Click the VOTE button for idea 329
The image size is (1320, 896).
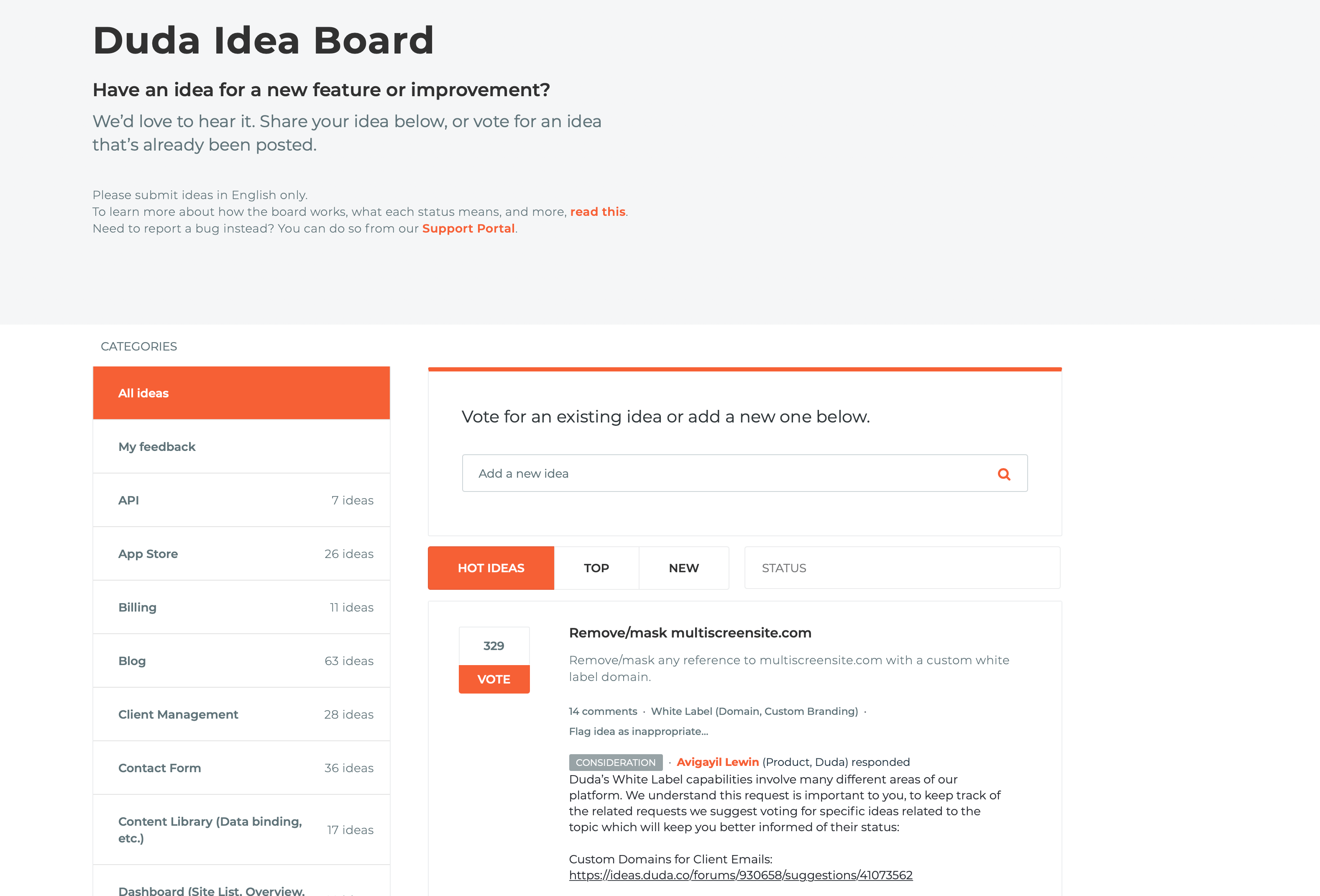pyautogui.click(x=494, y=678)
